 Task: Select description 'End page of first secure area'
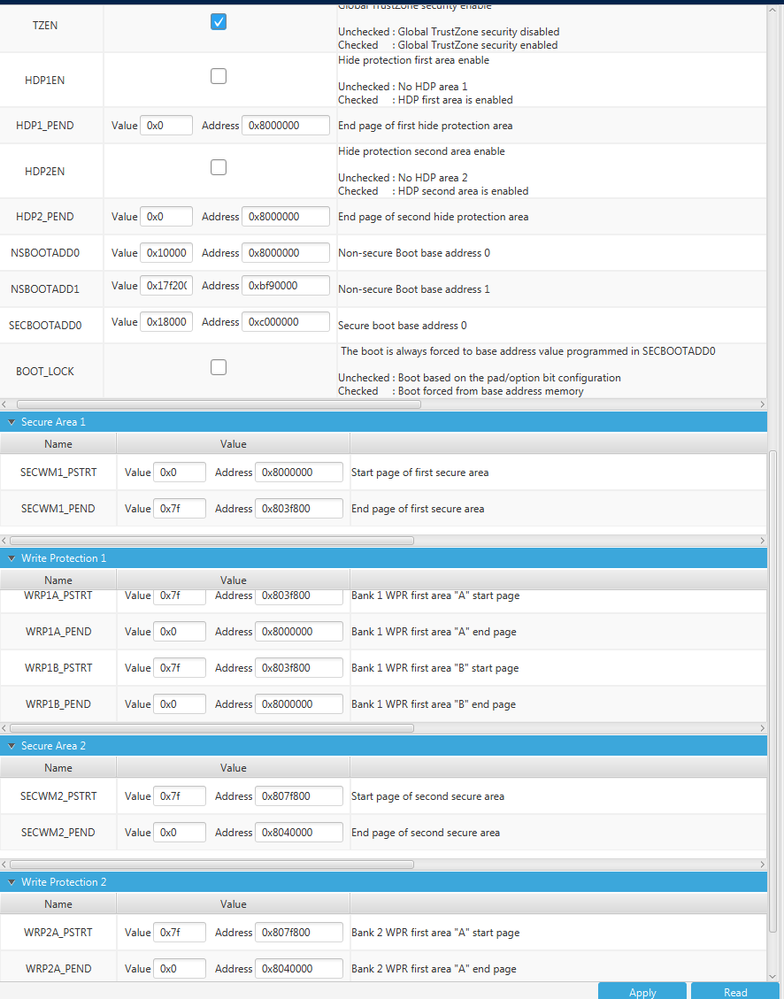[418, 509]
